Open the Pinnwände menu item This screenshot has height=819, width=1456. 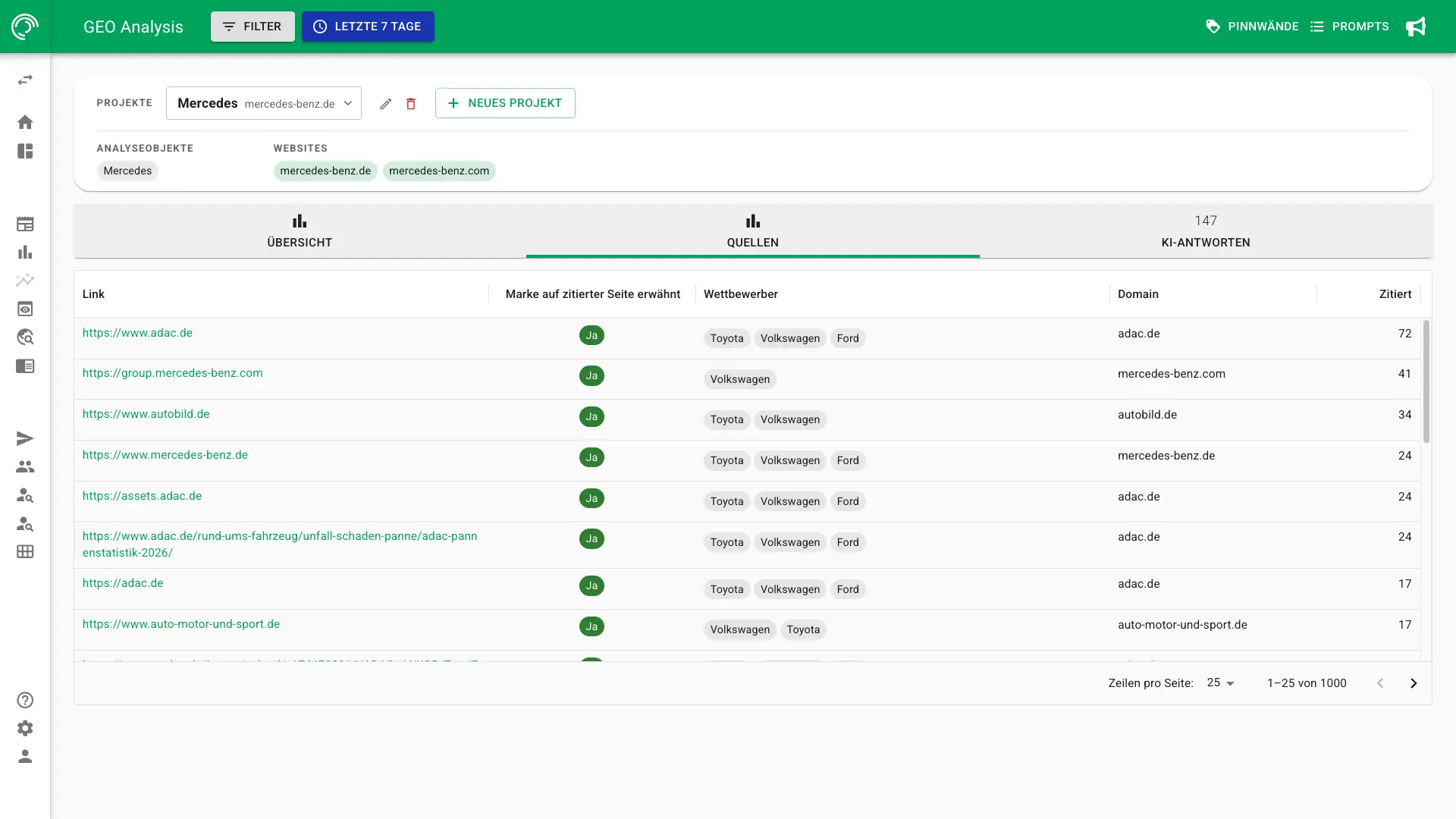(x=1252, y=27)
